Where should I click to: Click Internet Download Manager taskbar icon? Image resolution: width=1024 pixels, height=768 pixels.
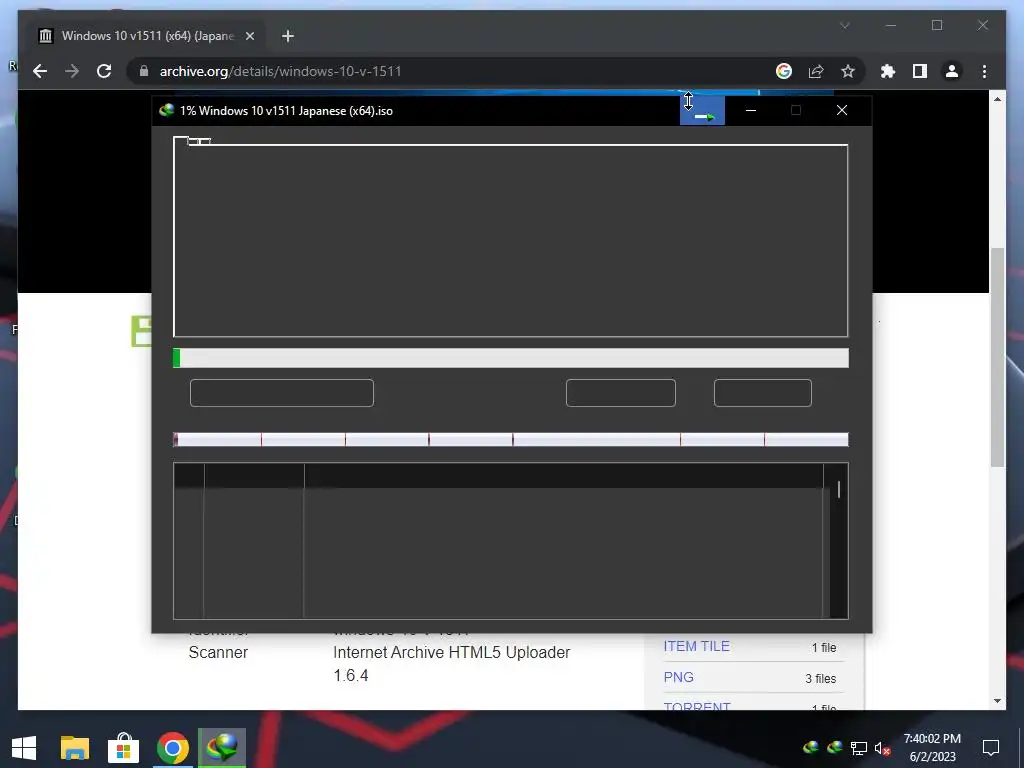click(222, 748)
